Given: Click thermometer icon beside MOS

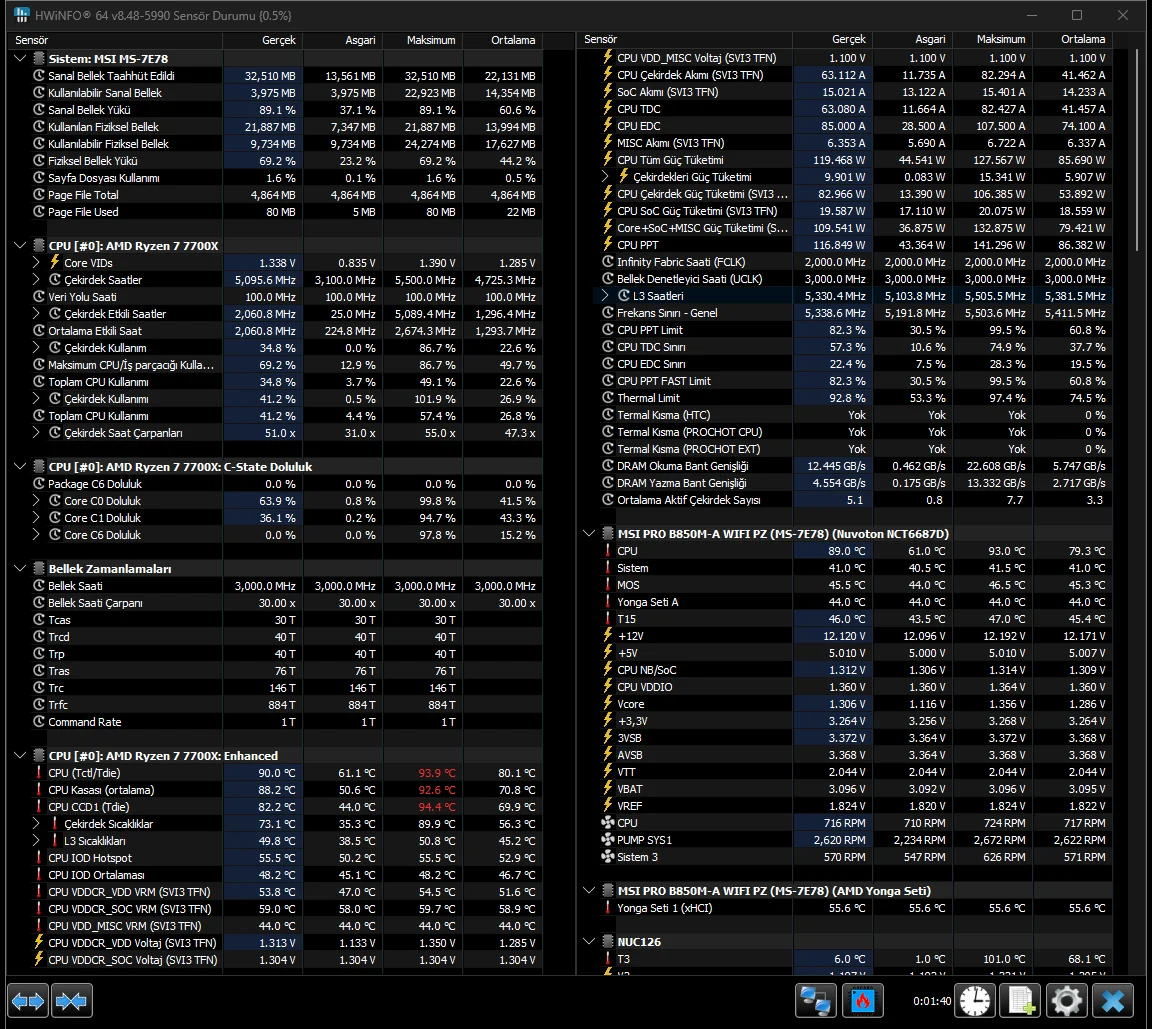Looking at the screenshot, I should click(608, 585).
